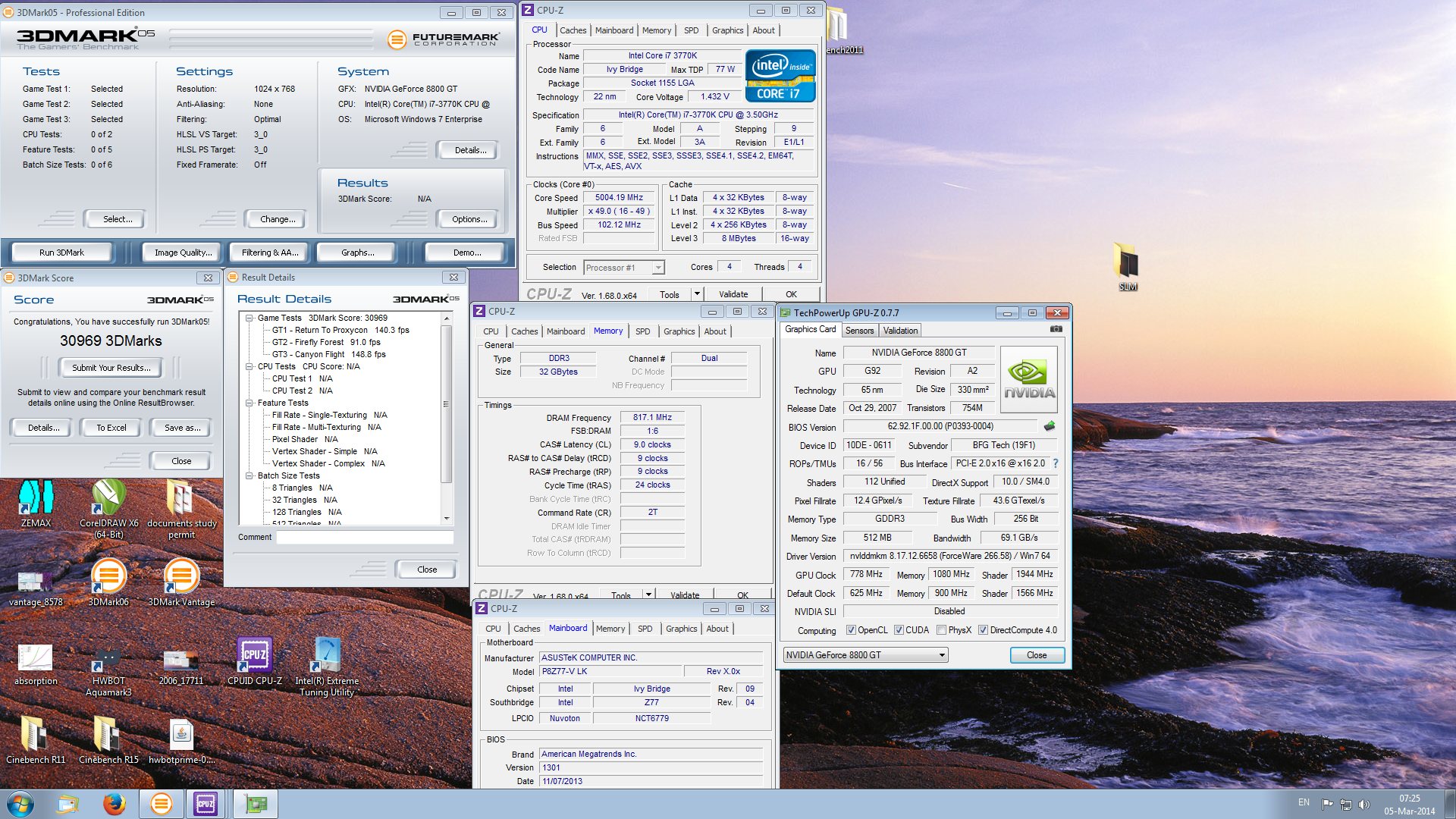The width and height of the screenshot is (1456, 819).
Task: Select the absorption desktop file
Action: coord(36,664)
